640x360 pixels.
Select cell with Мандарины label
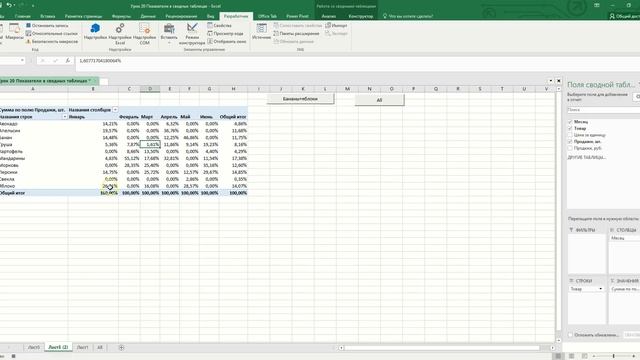click(12, 158)
